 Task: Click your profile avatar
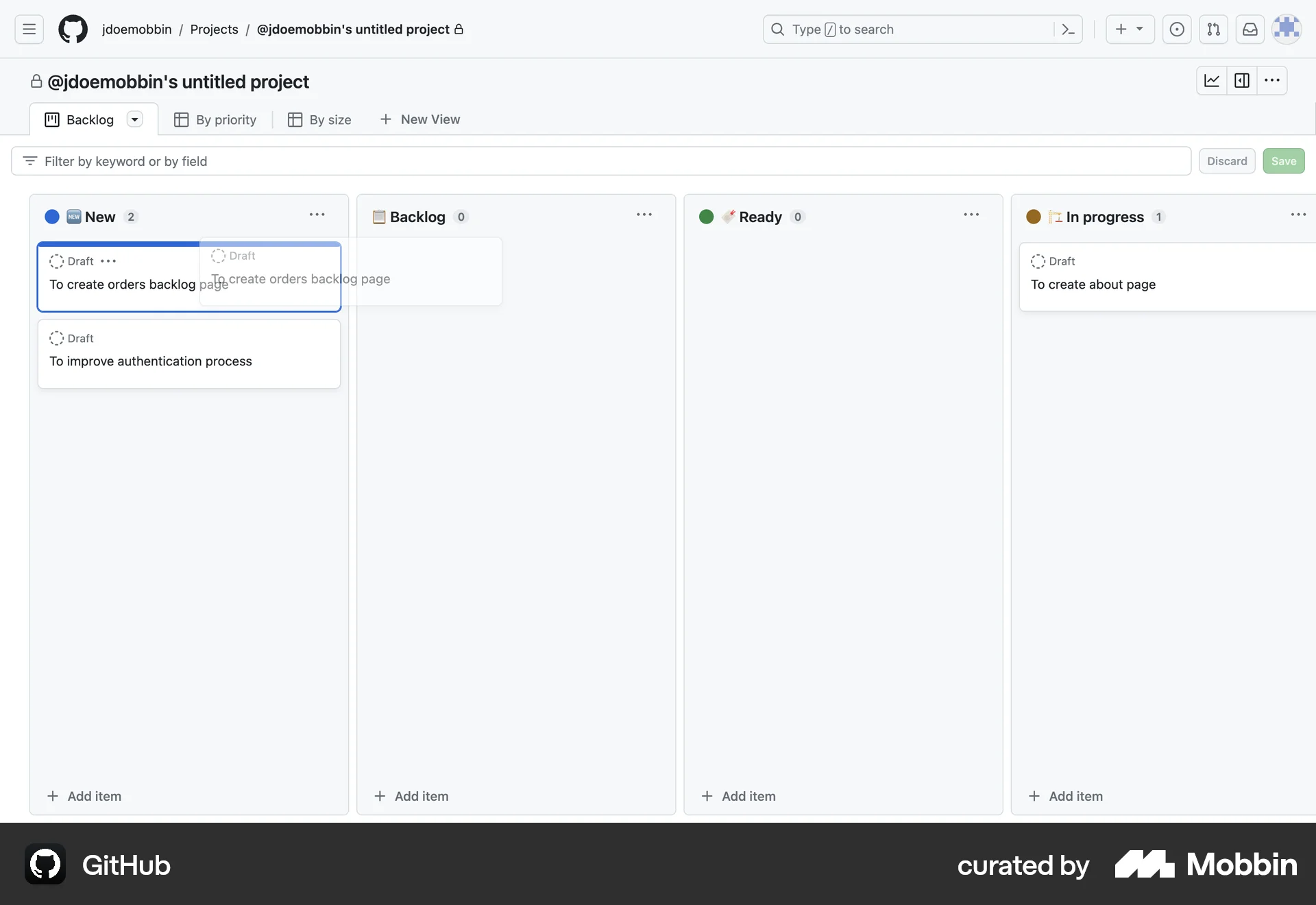click(x=1287, y=29)
